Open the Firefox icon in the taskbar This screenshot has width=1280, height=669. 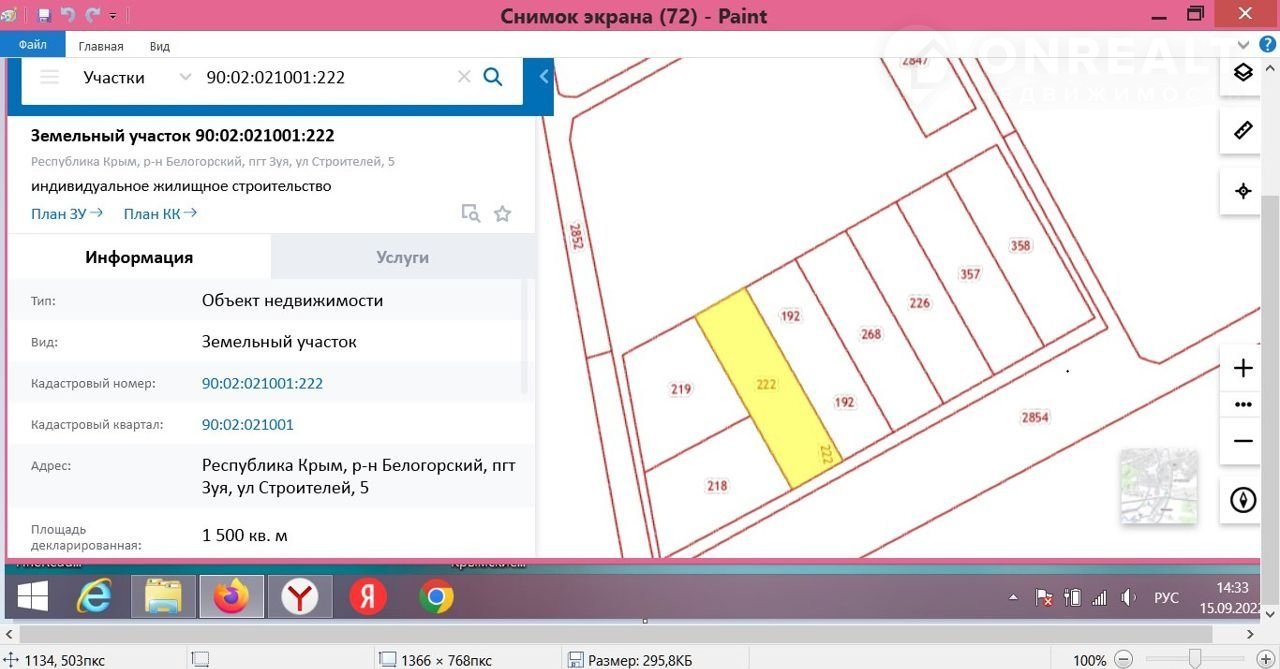pyautogui.click(x=231, y=597)
